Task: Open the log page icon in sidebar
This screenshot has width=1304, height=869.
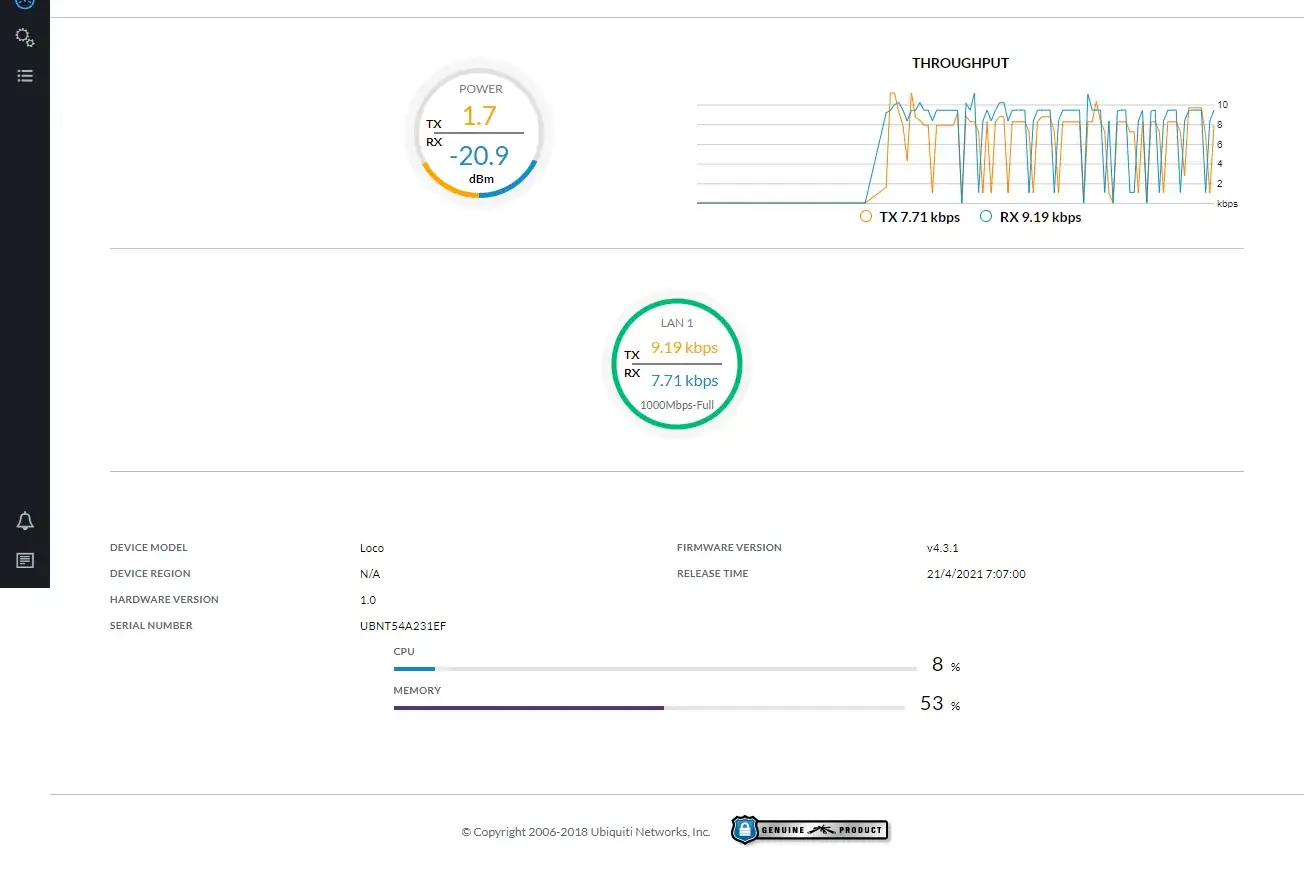Action: point(25,560)
